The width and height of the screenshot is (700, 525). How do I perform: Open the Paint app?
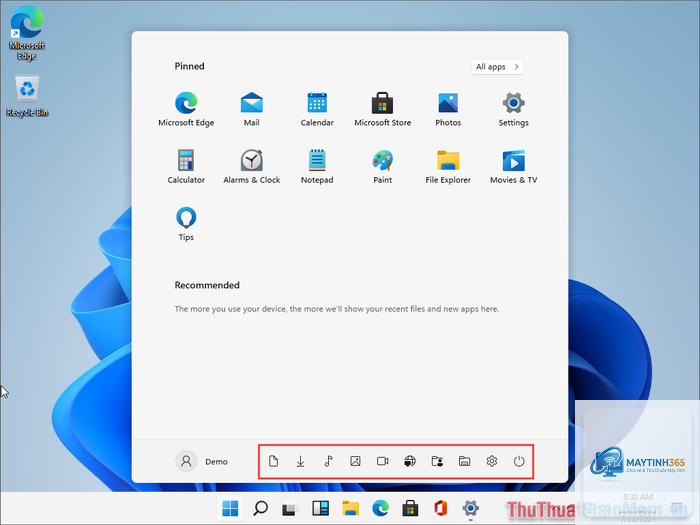[x=383, y=167]
